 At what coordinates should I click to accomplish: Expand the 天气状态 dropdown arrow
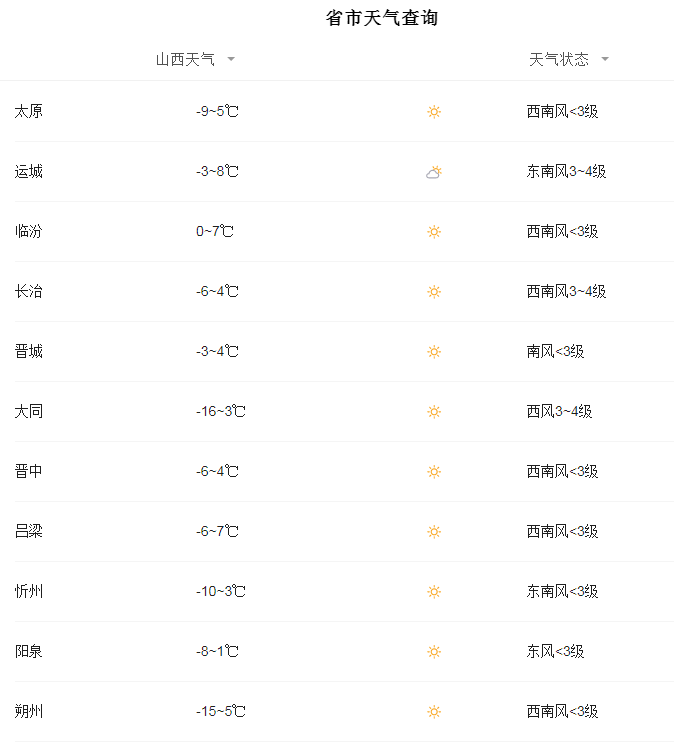(605, 59)
